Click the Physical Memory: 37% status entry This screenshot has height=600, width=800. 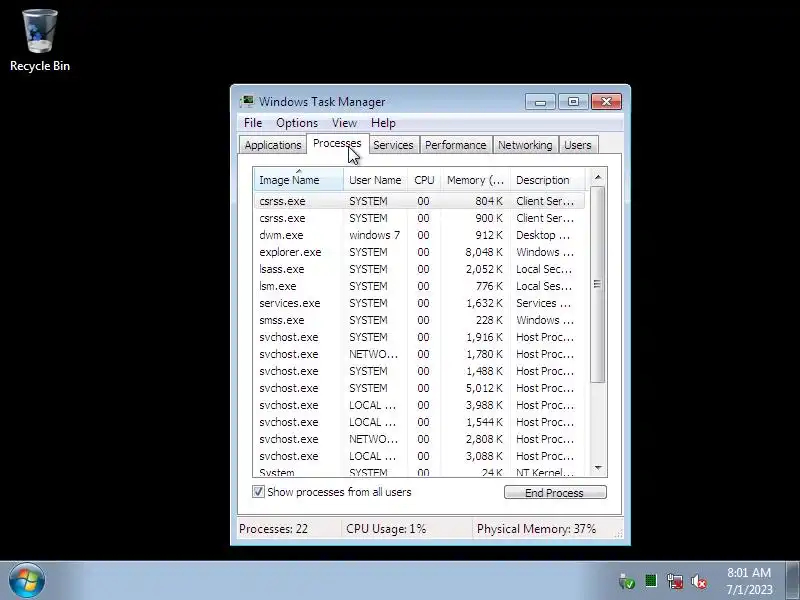536,529
